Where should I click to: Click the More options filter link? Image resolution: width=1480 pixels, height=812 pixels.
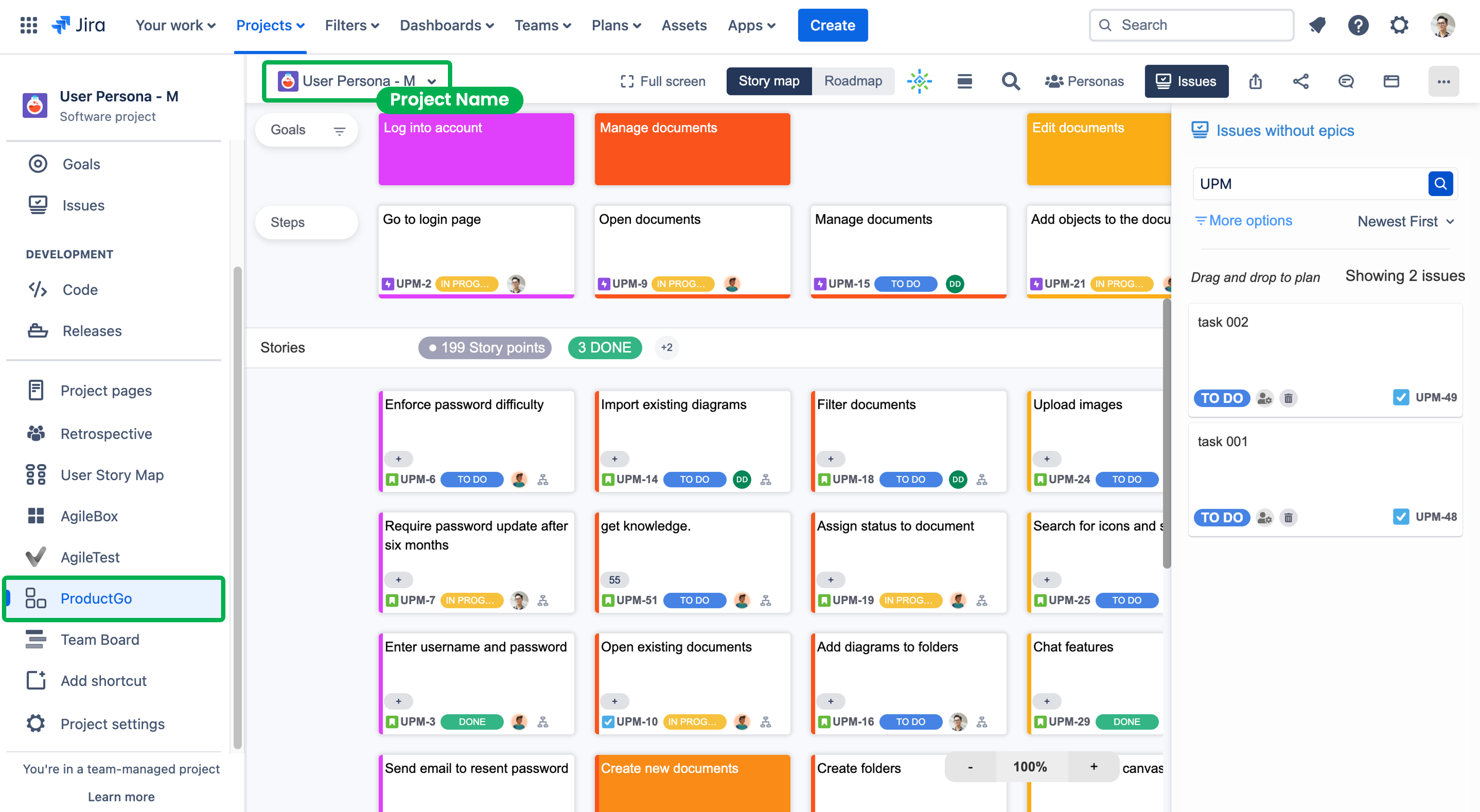[1244, 221]
